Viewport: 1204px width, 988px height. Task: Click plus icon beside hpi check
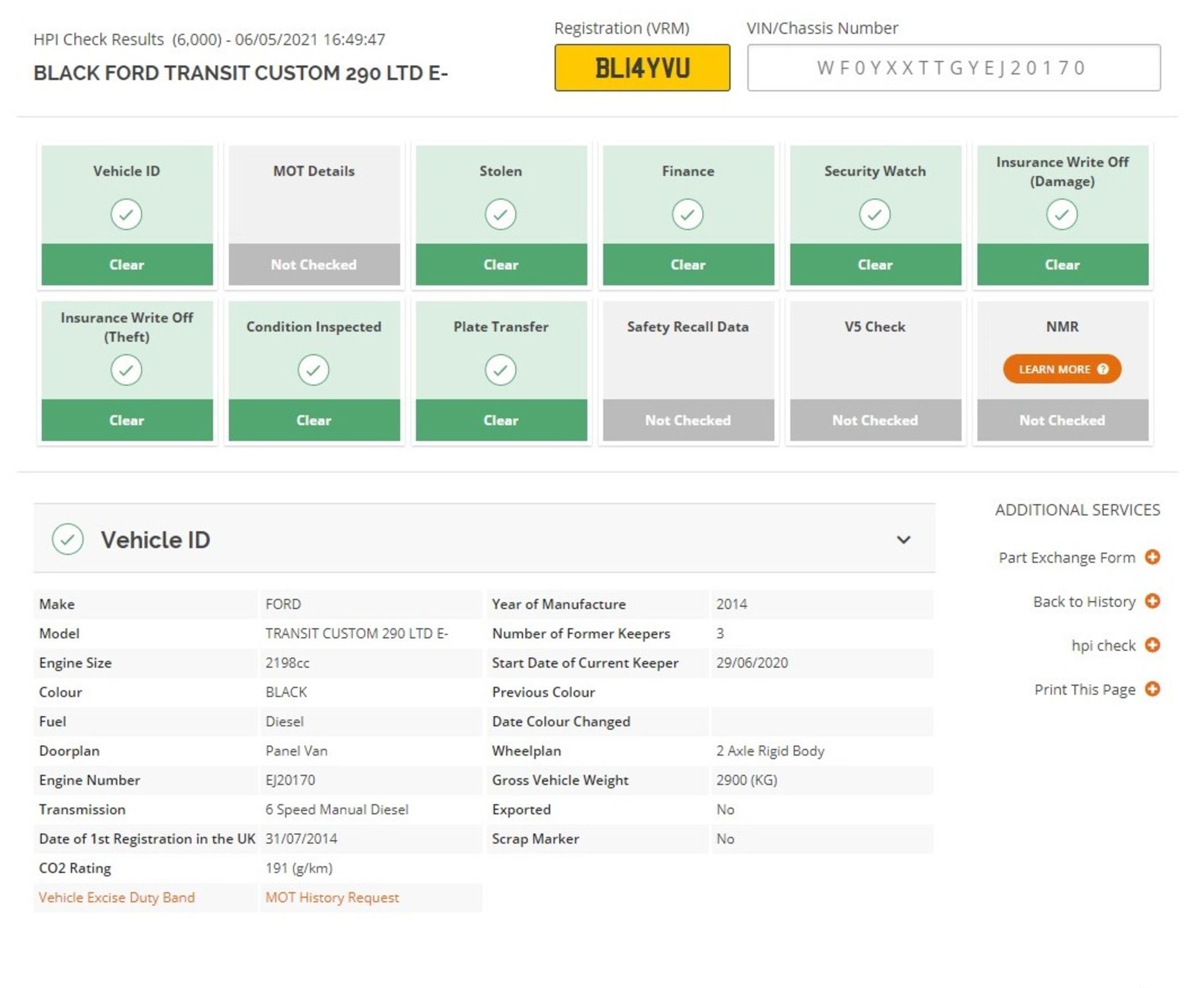[x=1152, y=645]
